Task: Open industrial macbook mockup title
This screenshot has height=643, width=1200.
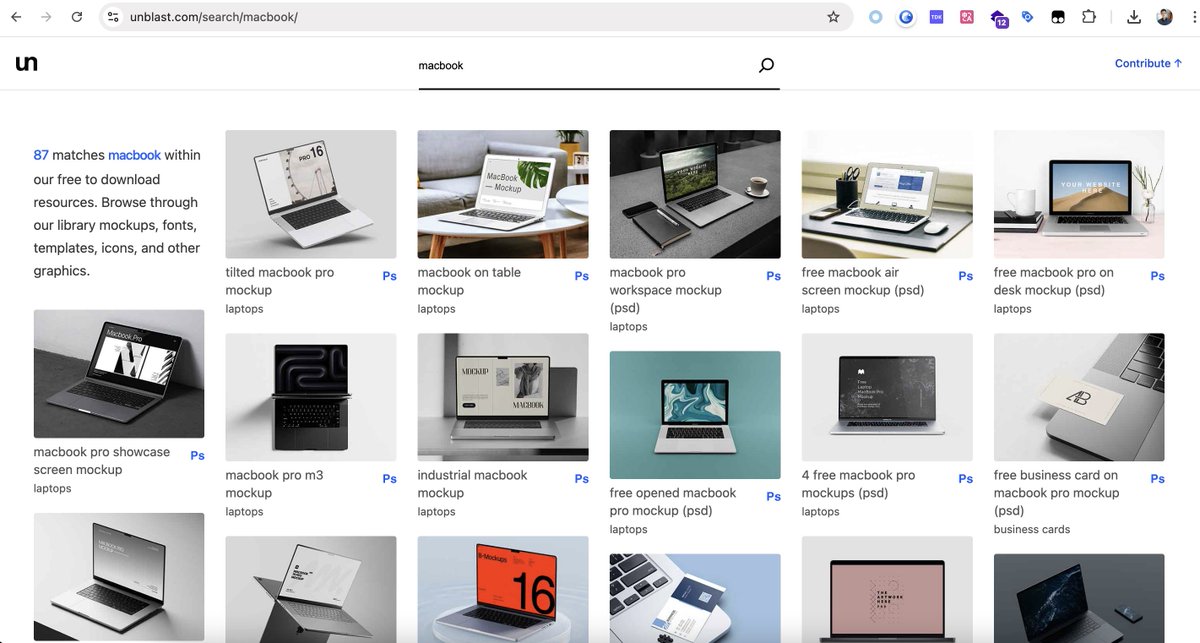Action: click(x=472, y=484)
